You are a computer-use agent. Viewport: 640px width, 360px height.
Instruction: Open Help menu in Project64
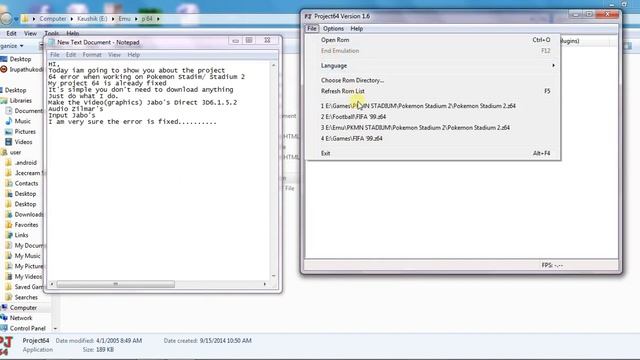click(356, 29)
